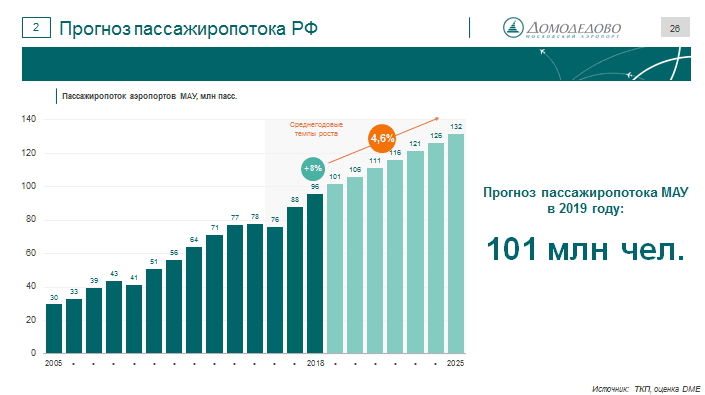The width and height of the screenshot is (705, 395).
Task: Click the forecast bar labeled 101
Action: (x=335, y=268)
